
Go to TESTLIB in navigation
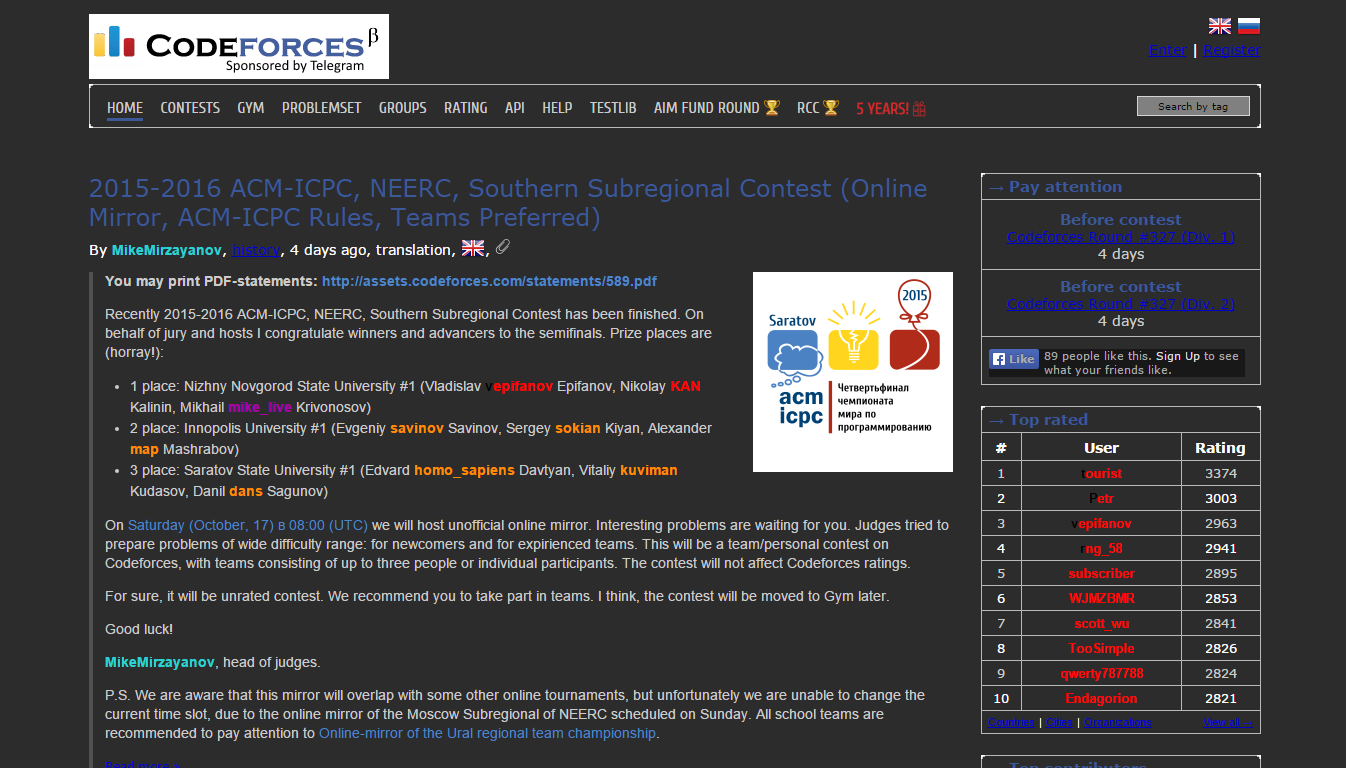(613, 108)
